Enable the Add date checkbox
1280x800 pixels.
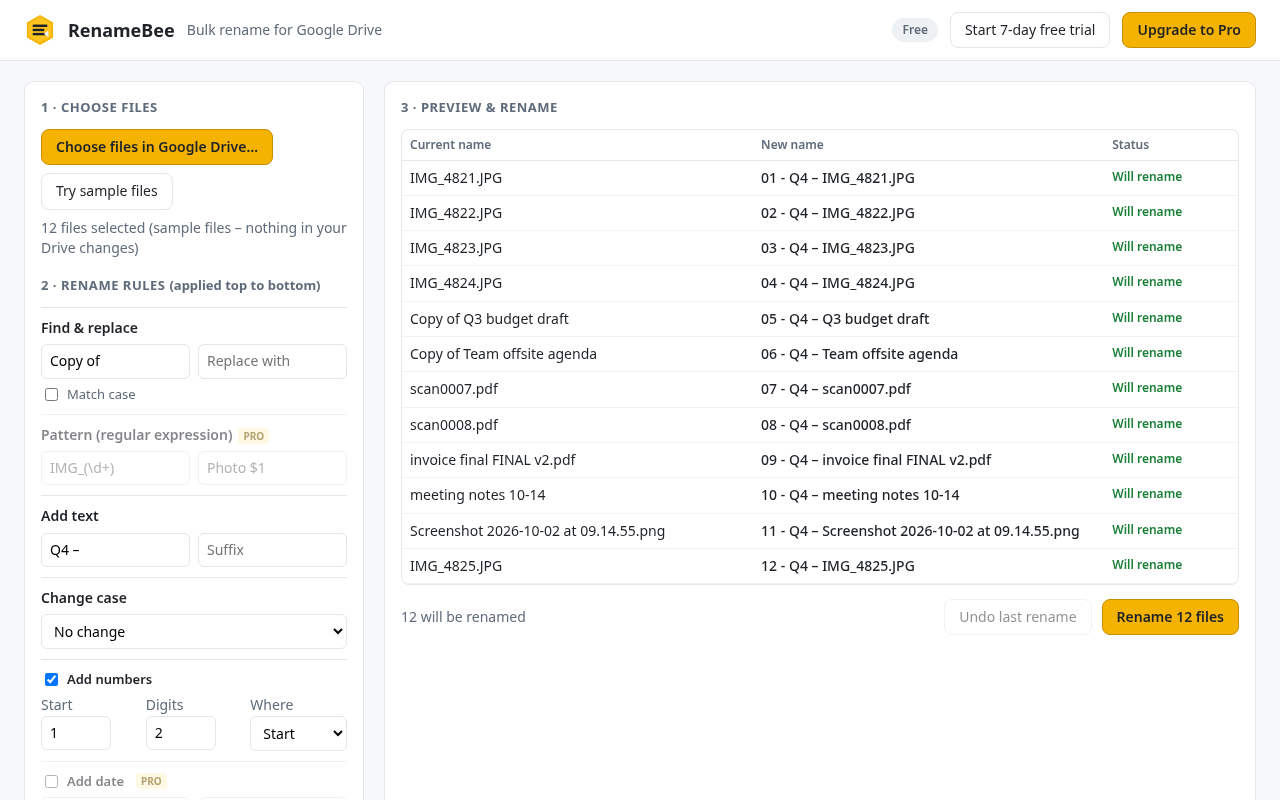coord(51,782)
